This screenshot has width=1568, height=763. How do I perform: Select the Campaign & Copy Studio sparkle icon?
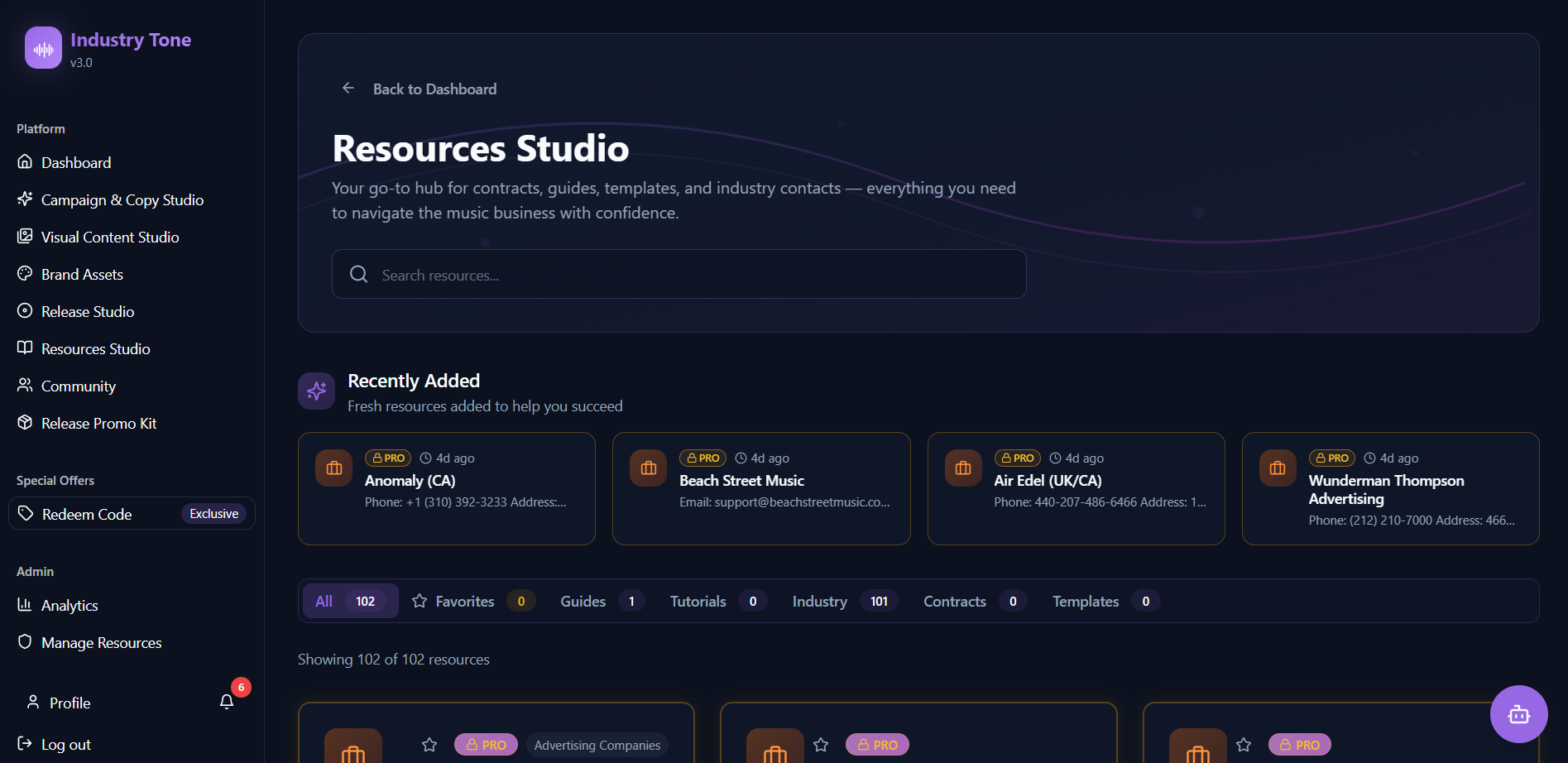pyautogui.click(x=25, y=199)
